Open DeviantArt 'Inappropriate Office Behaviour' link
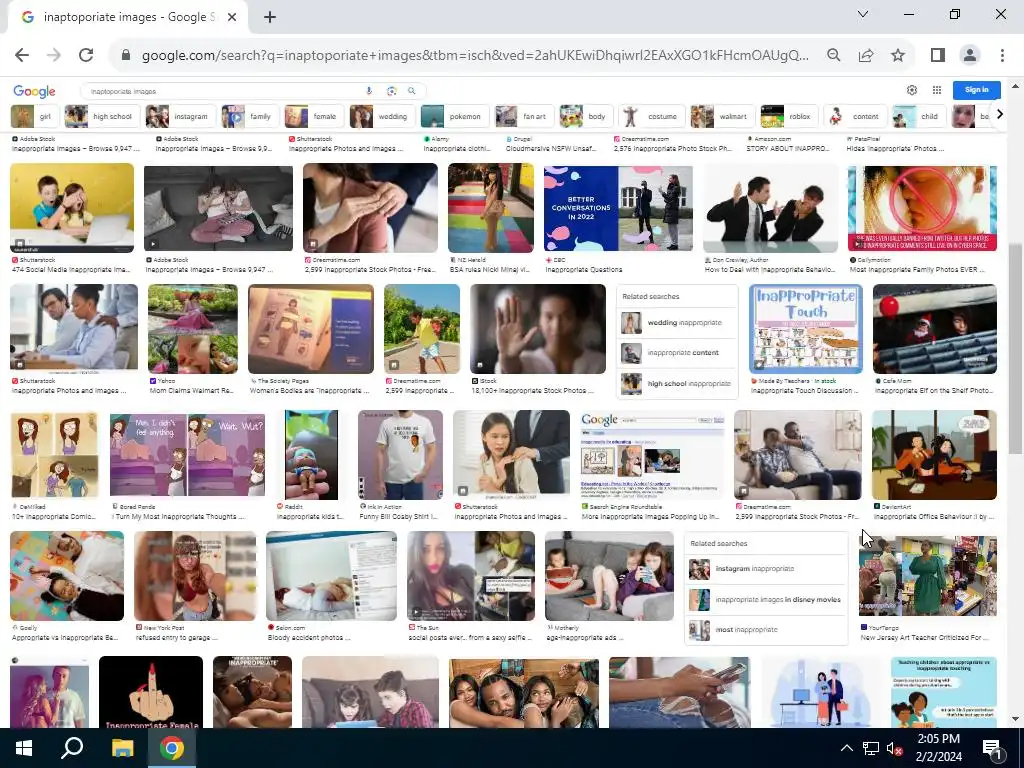This screenshot has width=1024, height=768. [x=934, y=517]
